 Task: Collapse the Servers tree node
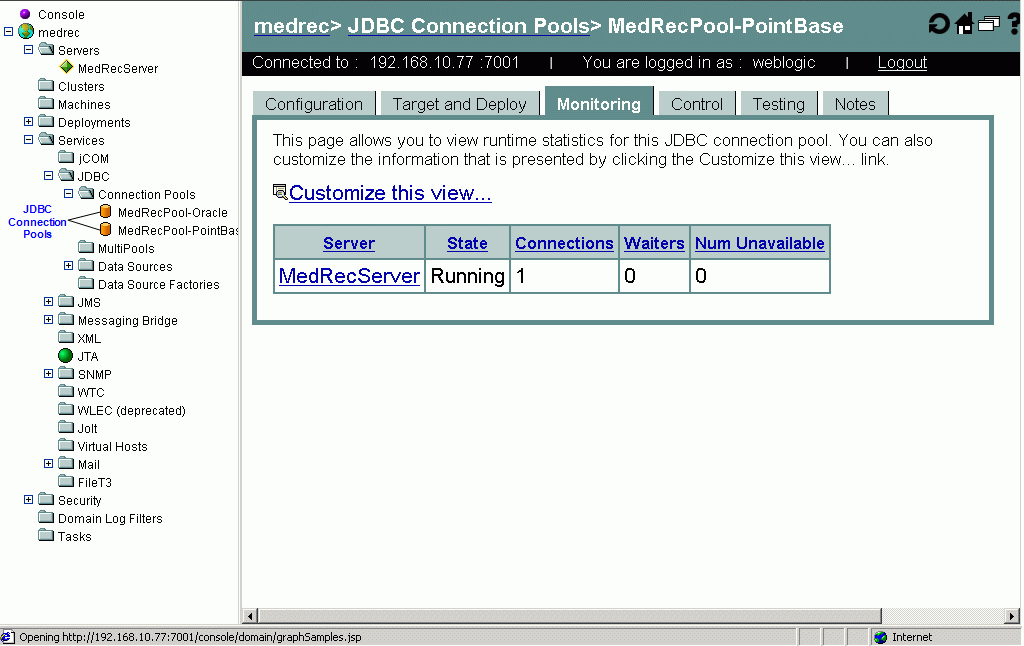pyautogui.click(x=29, y=49)
